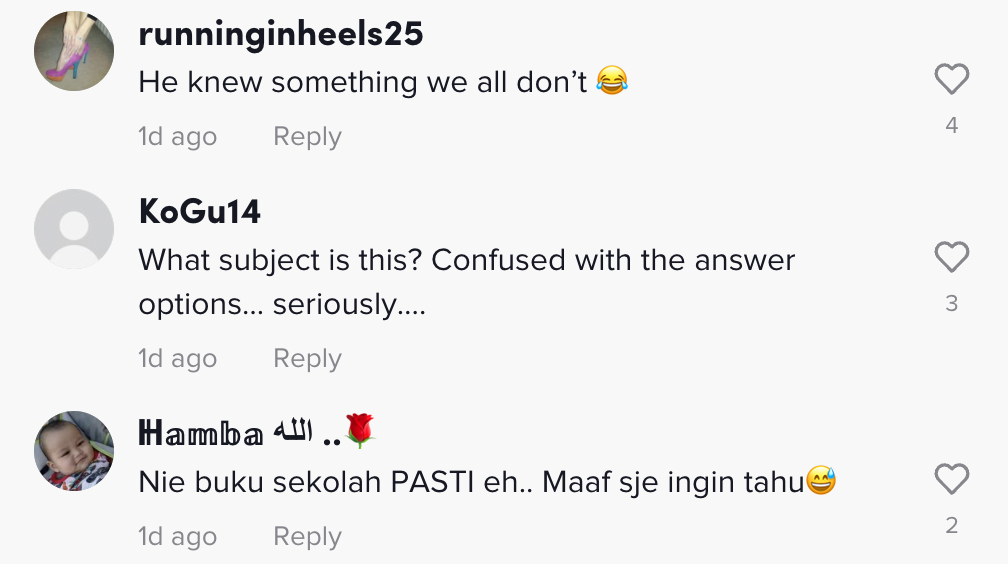View the Hamba baby photo avatar

[74, 451]
